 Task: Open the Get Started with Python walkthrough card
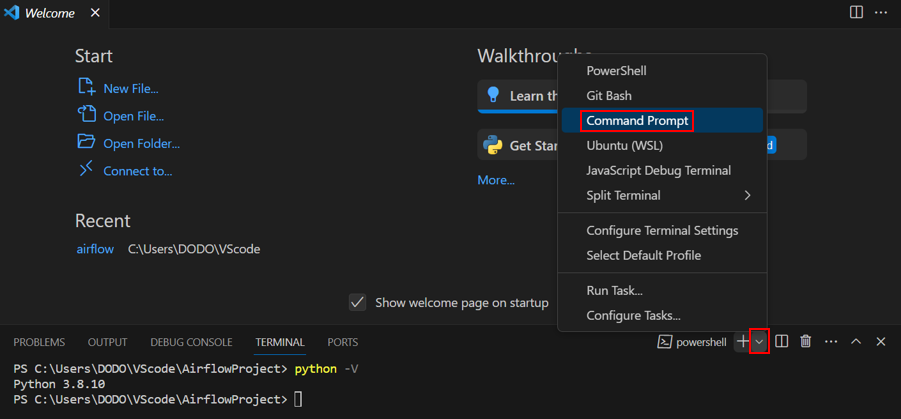click(x=642, y=145)
